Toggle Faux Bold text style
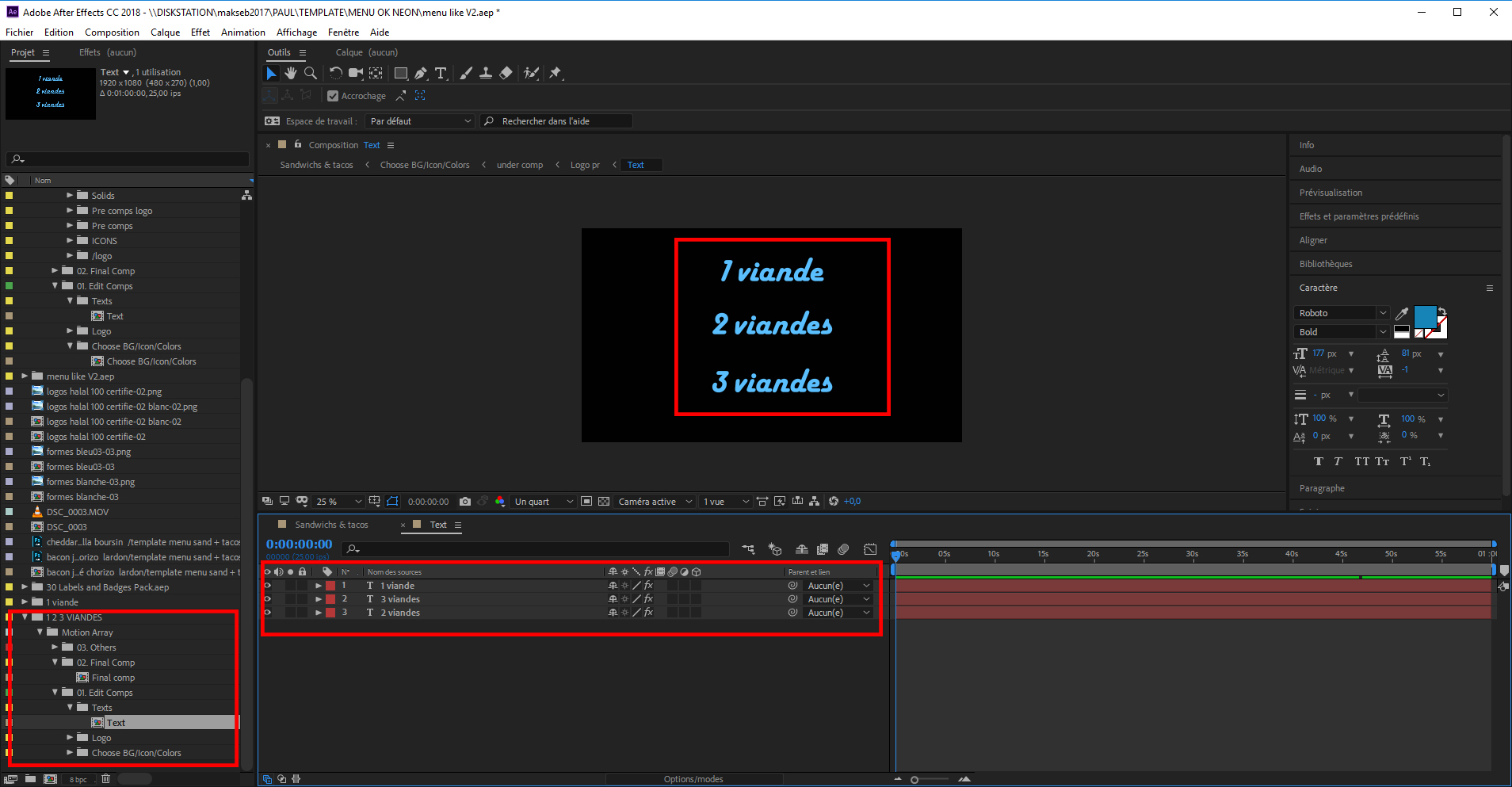The height and width of the screenshot is (787, 1512). coord(1318,461)
